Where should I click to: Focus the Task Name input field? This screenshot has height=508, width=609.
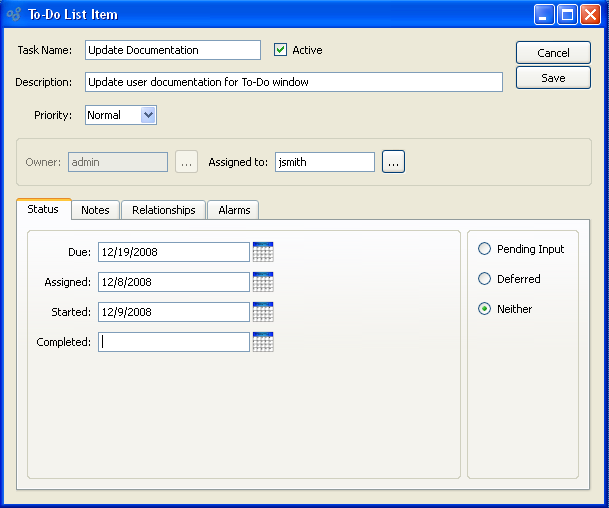pos(172,50)
